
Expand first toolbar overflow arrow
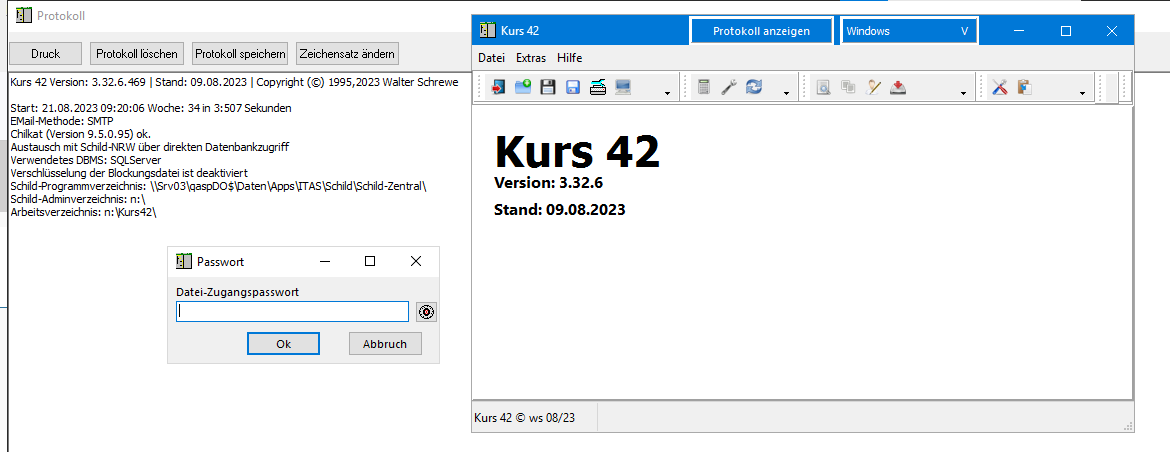(x=667, y=94)
